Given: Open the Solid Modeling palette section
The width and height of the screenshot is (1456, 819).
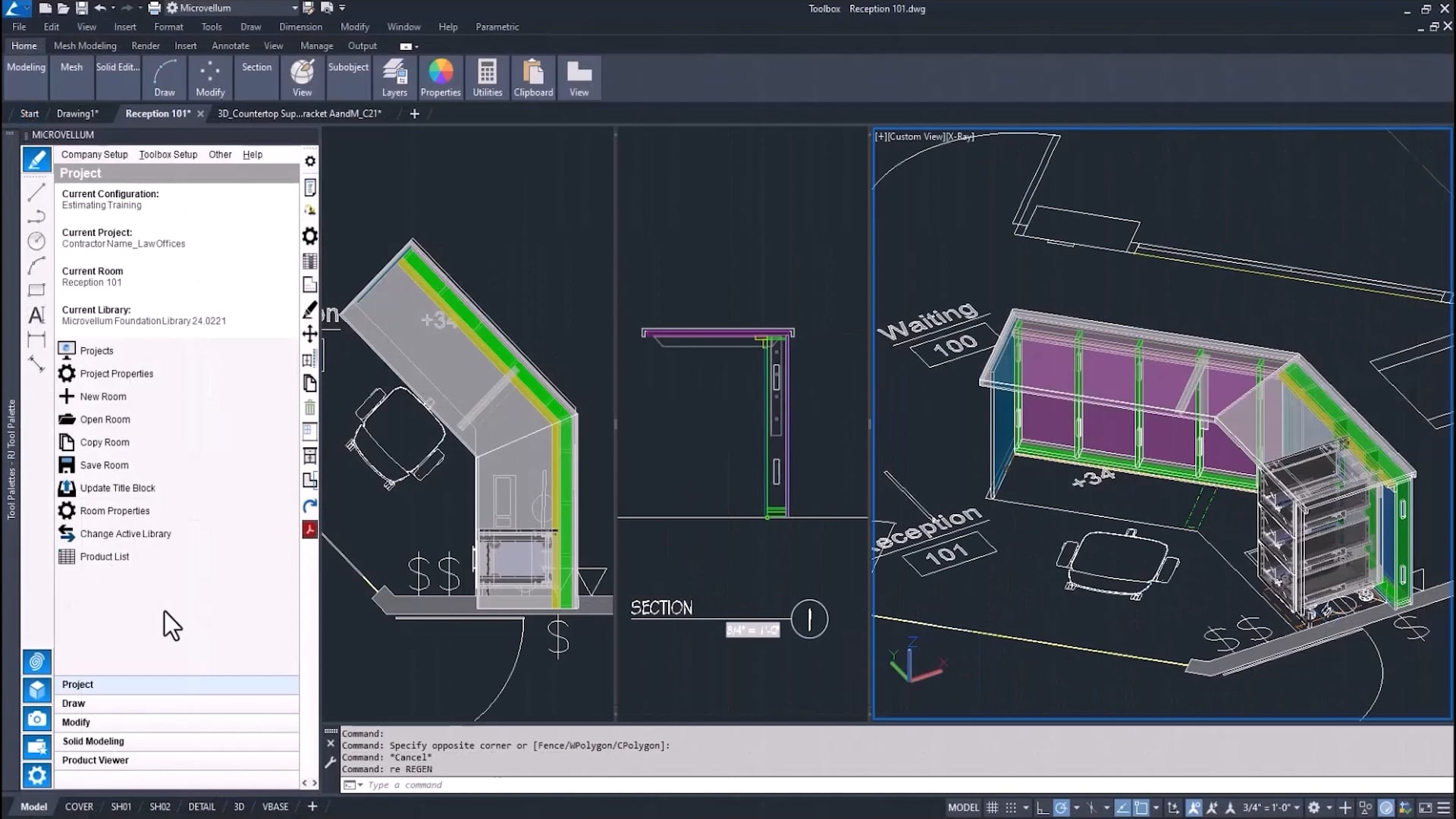Looking at the screenshot, I should 176,742.
